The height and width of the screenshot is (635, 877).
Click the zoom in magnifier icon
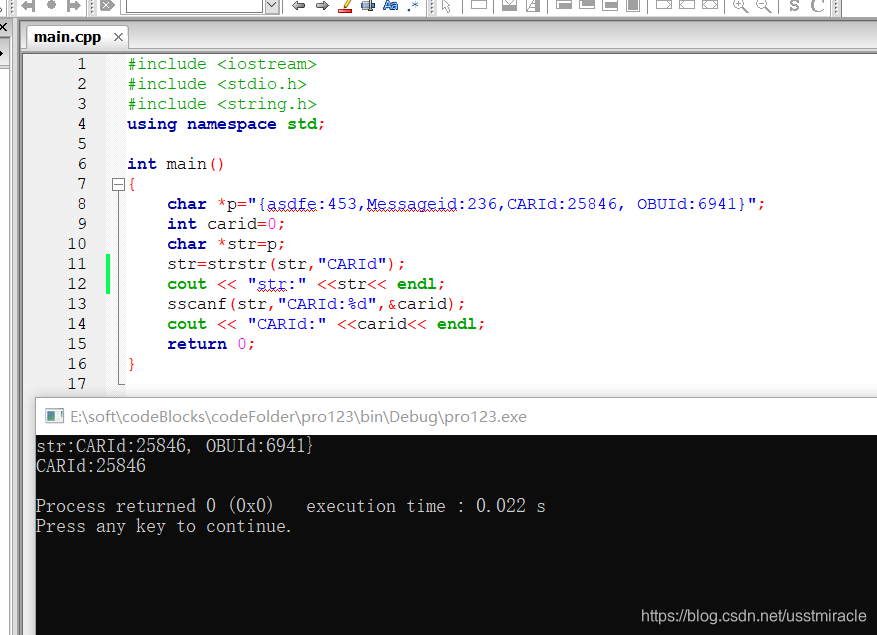(741, 6)
